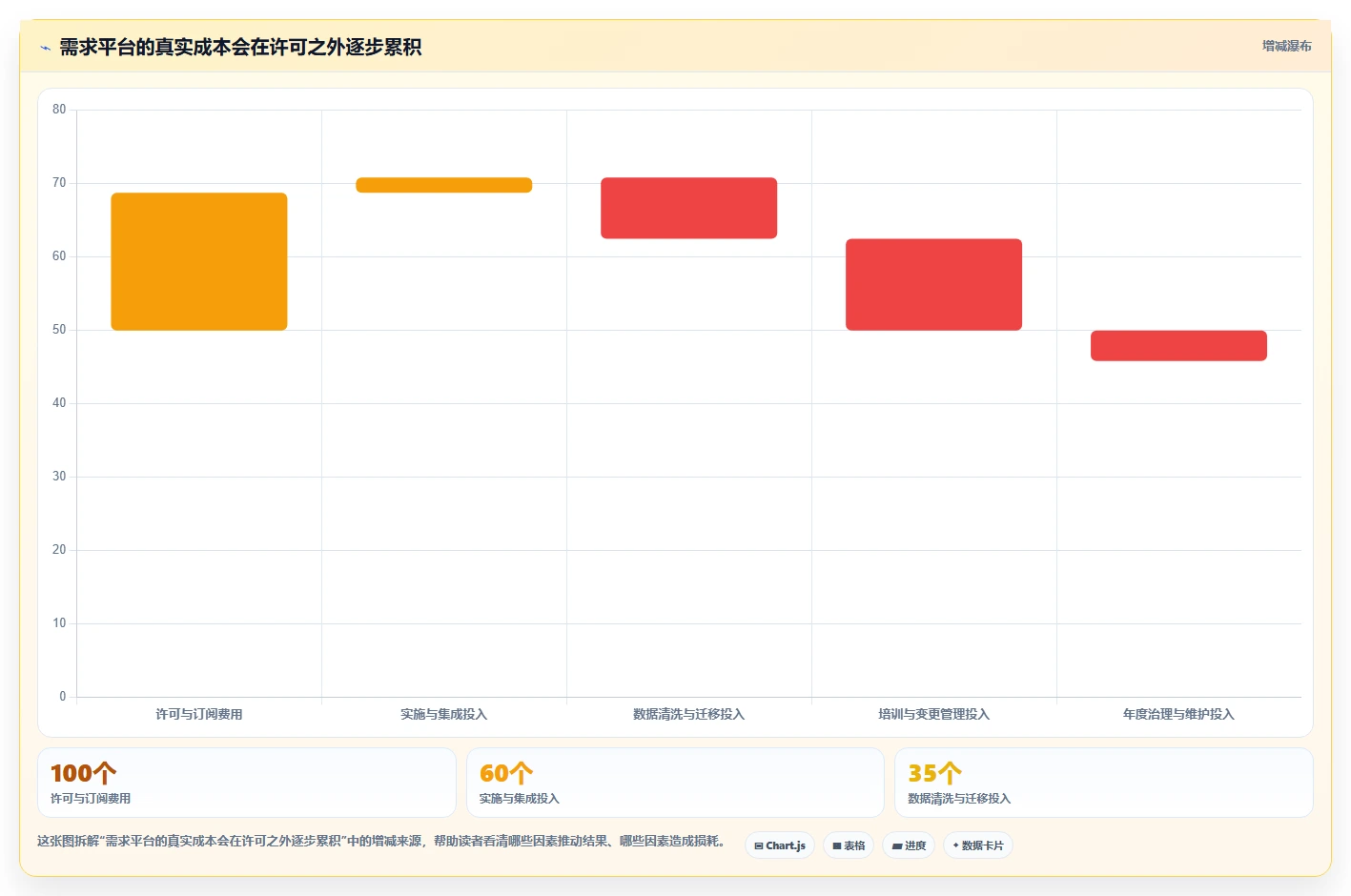The width and height of the screenshot is (1351, 896).
Task: Click y-axis value 30
Action: pyautogui.click(x=59, y=477)
